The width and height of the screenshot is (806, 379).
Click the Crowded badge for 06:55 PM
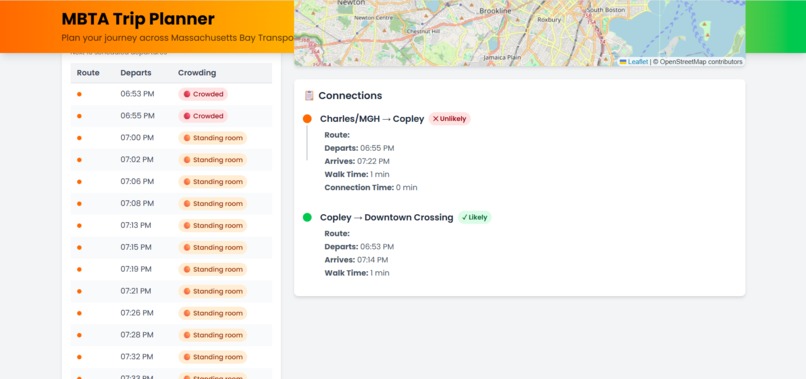pos(203,116)
